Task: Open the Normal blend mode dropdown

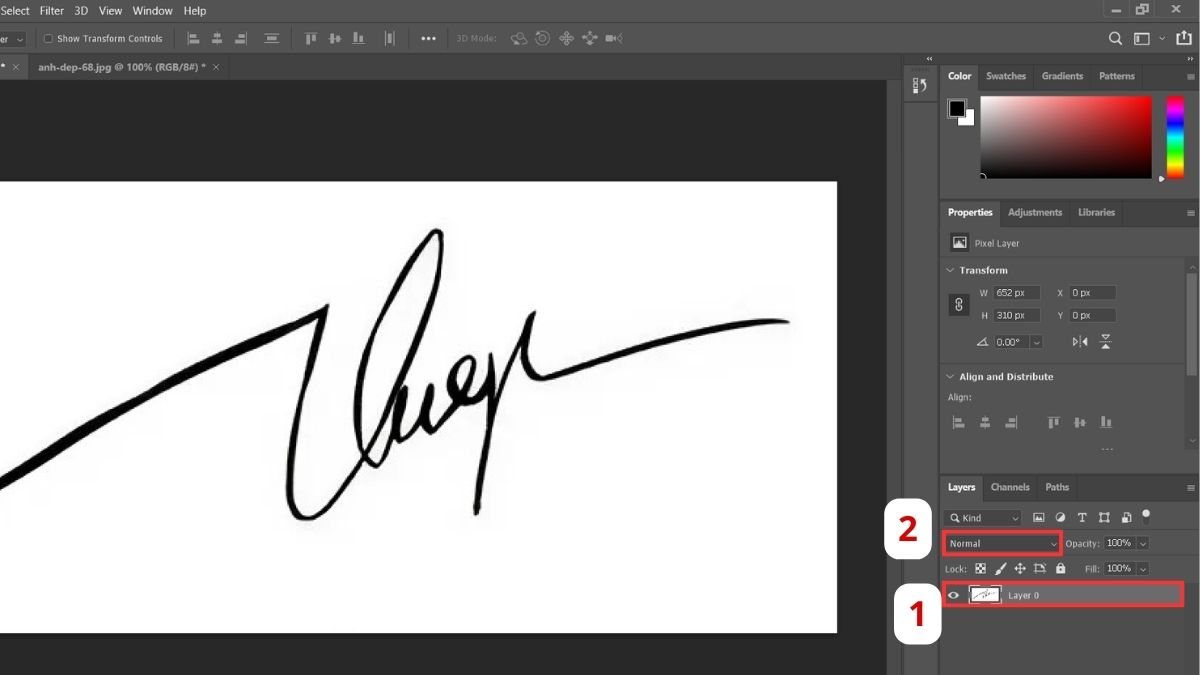Action: click(x=1002, y=543)
